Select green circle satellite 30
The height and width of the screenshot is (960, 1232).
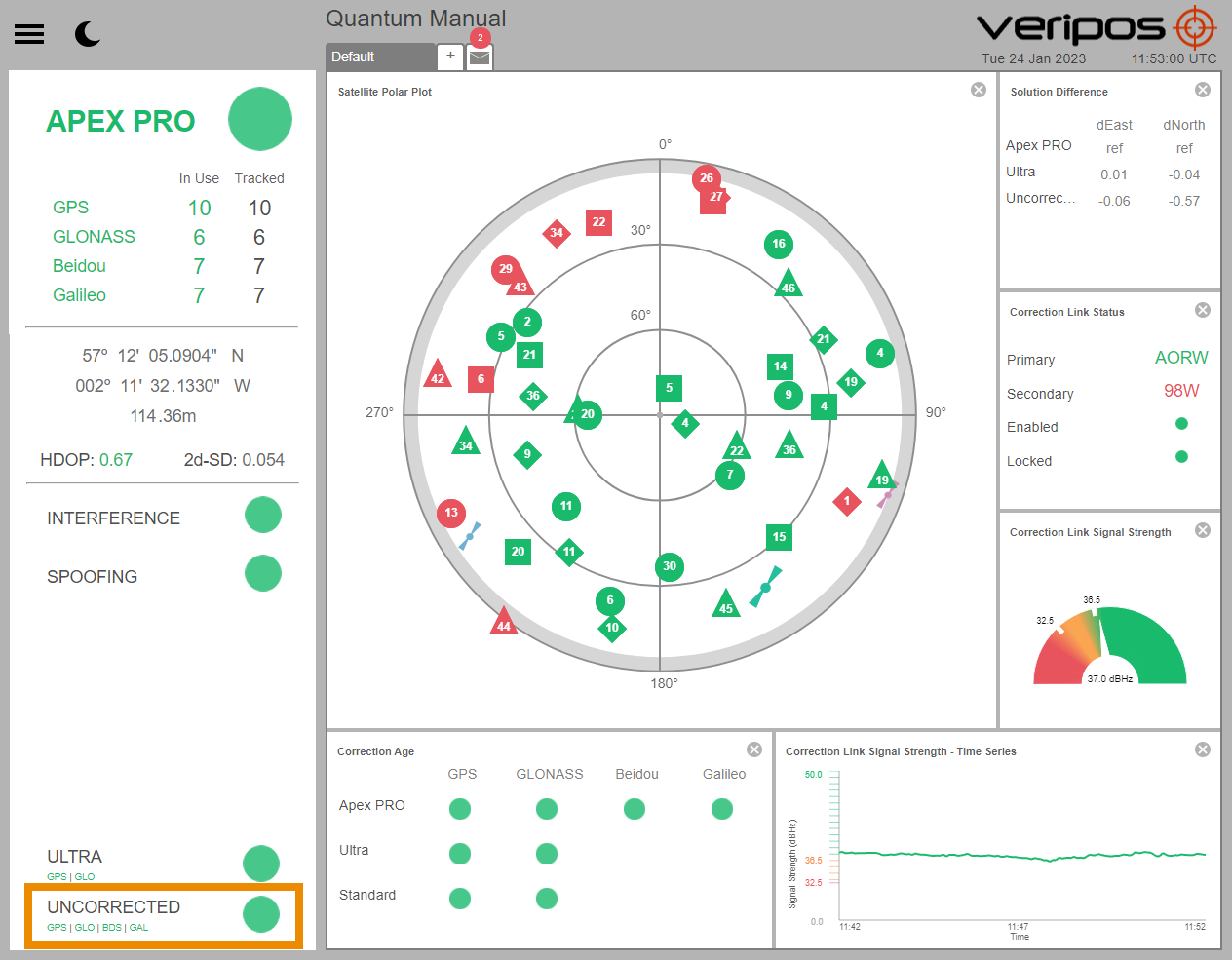[x=670, y=566]
